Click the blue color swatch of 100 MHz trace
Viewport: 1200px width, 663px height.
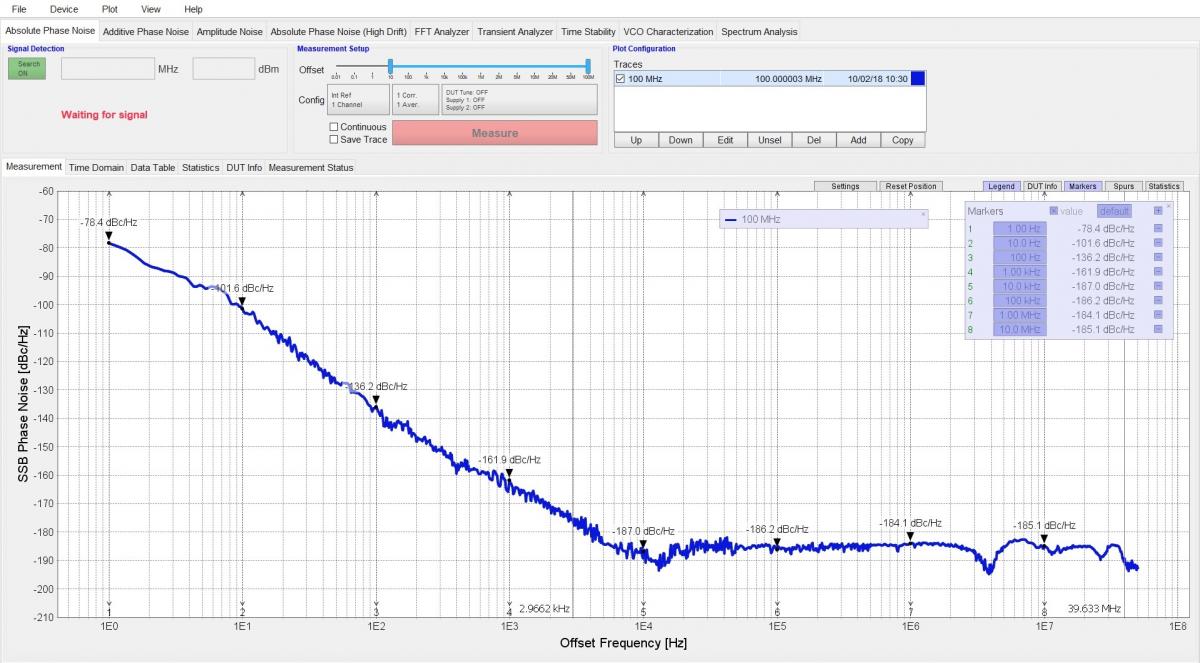point(917,79)
